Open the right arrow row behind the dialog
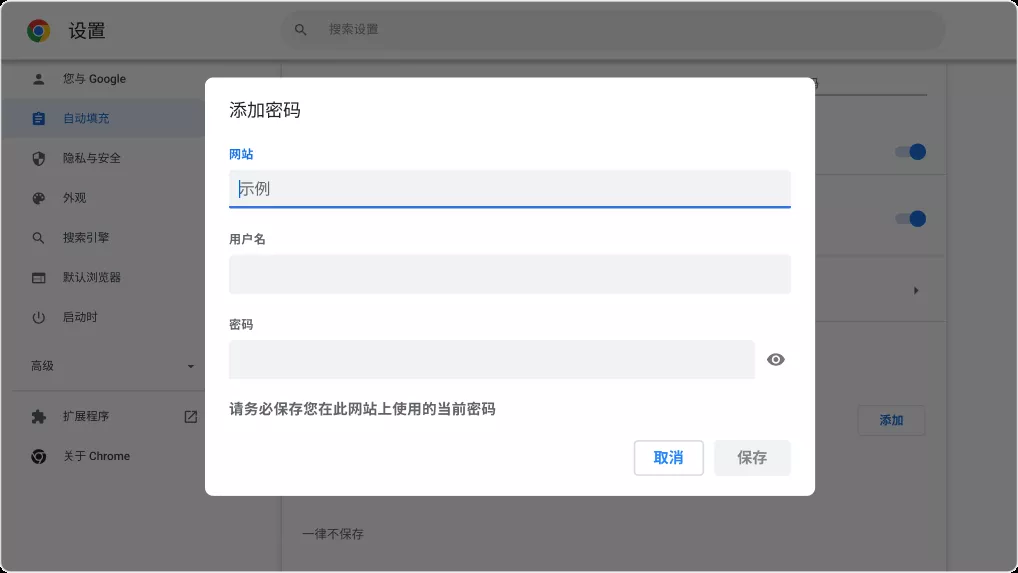The height and width of the screenshot is (573, 1018). [x=916, y=291]
